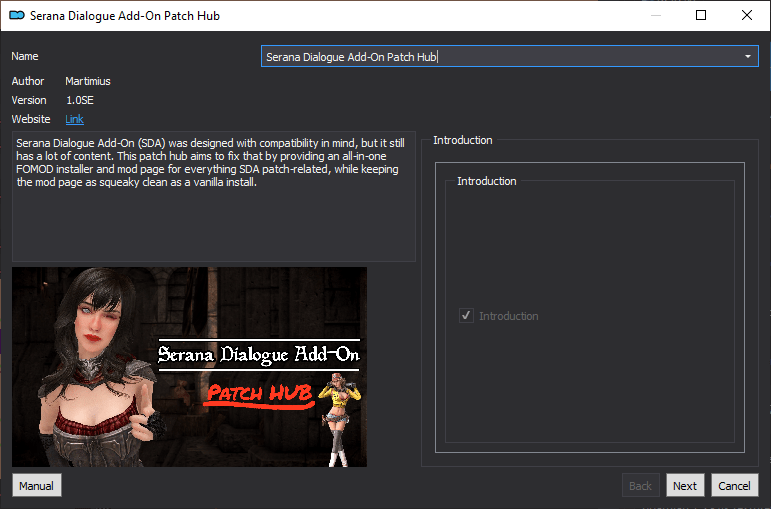Open the Name dropdown arrow
This screenshot has width=771, height=509.
[747, 57]
